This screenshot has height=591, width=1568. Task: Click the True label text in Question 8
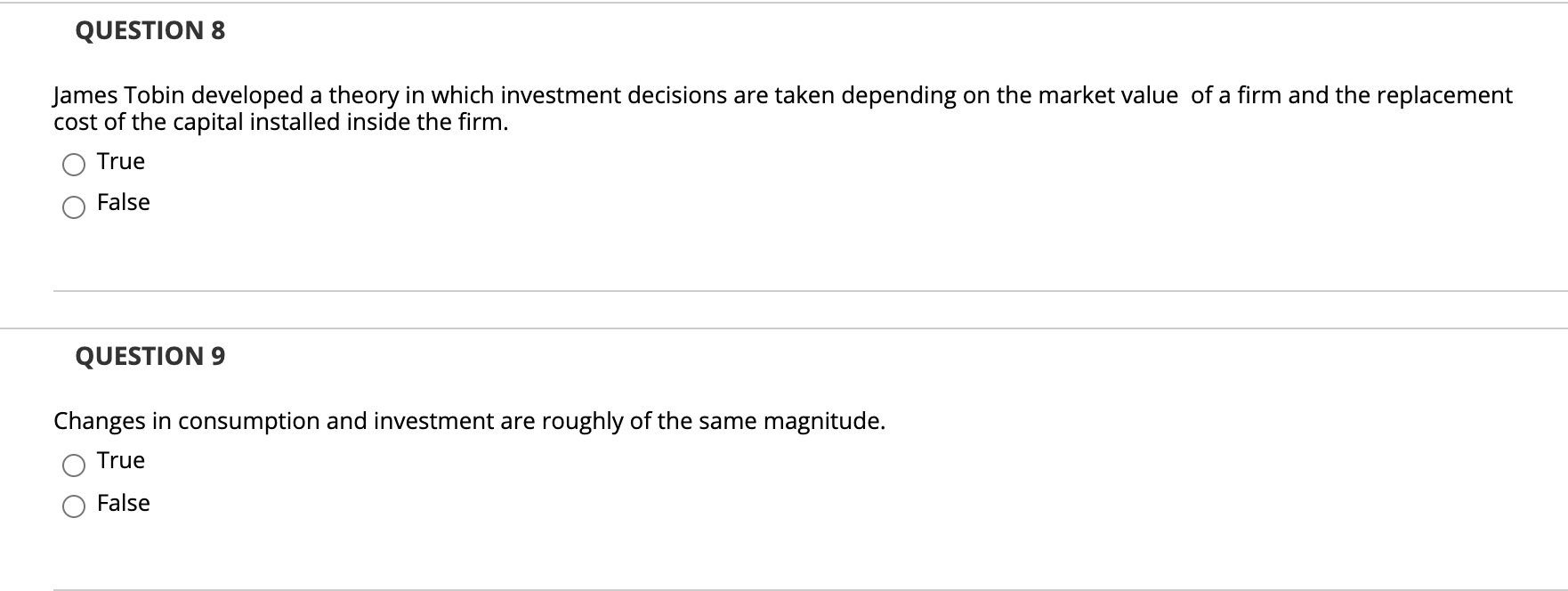[x=120, y=161]
